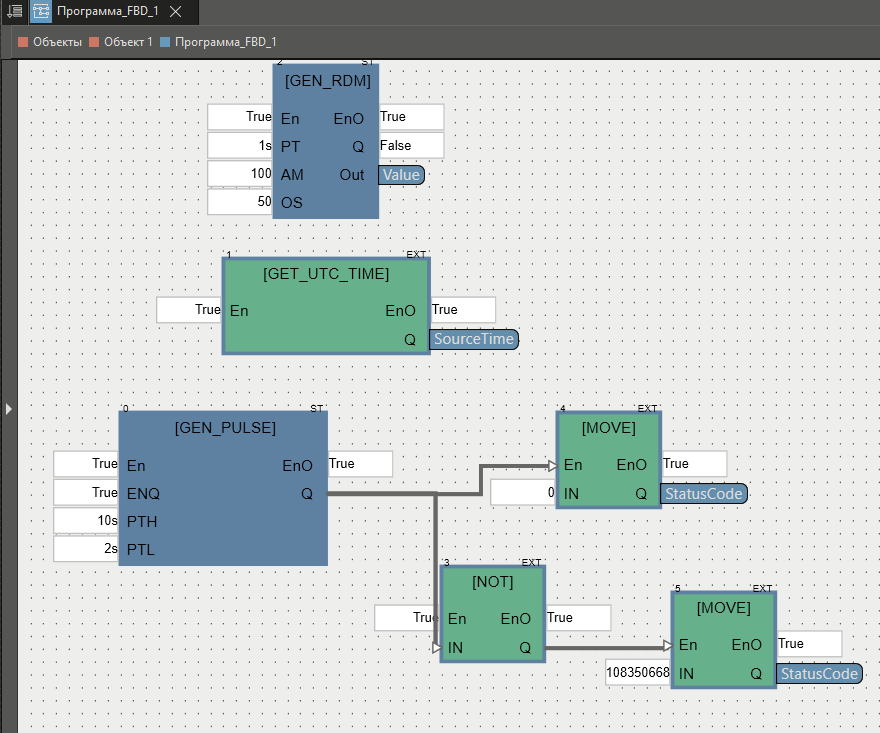The height and width of the screenshot is (733, 880).
Task: Select the GET_UTC_TIME block
Action: click(x=326, y=273)
